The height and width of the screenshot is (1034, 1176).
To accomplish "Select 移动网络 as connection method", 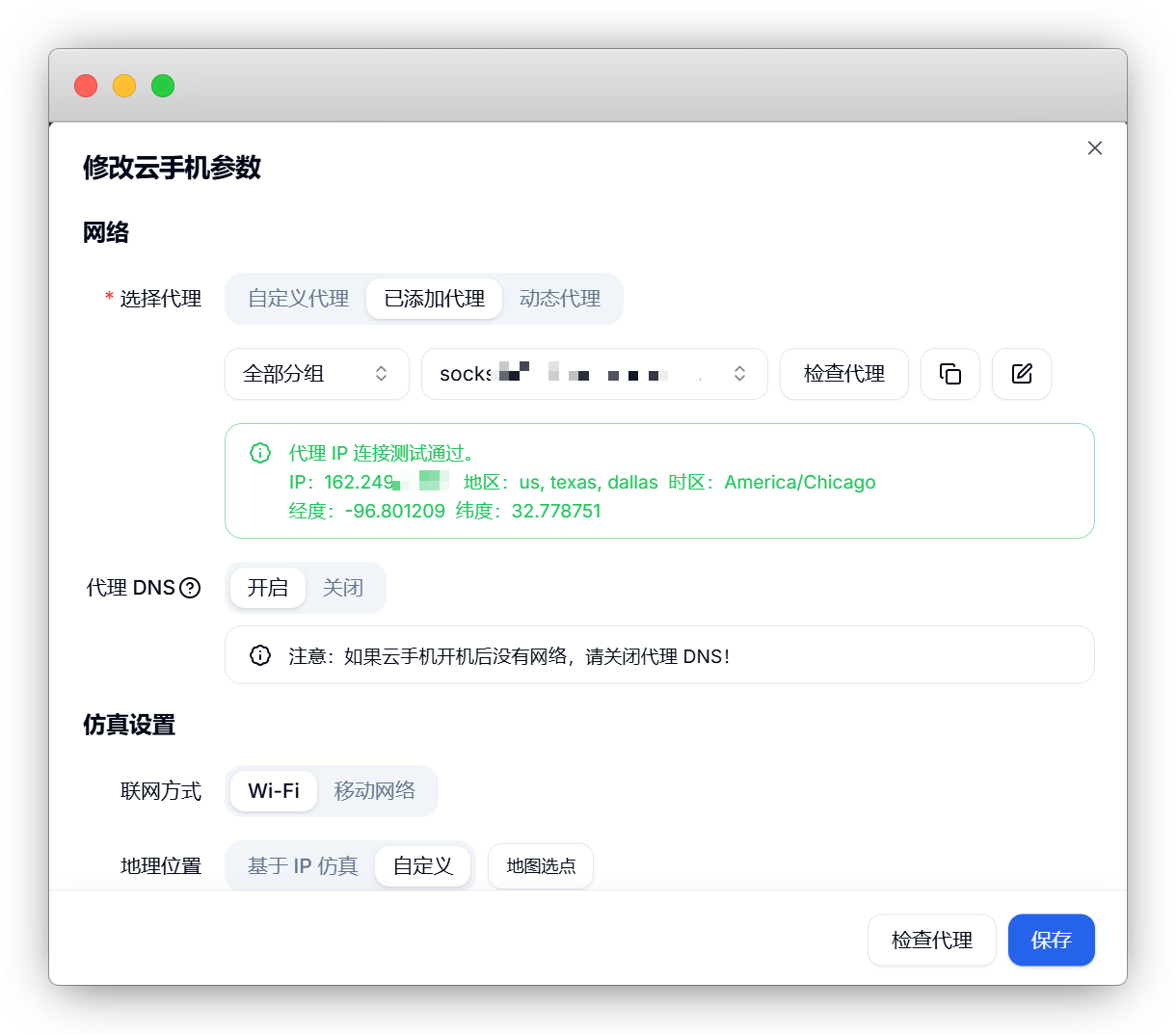I will click(374, 791).
